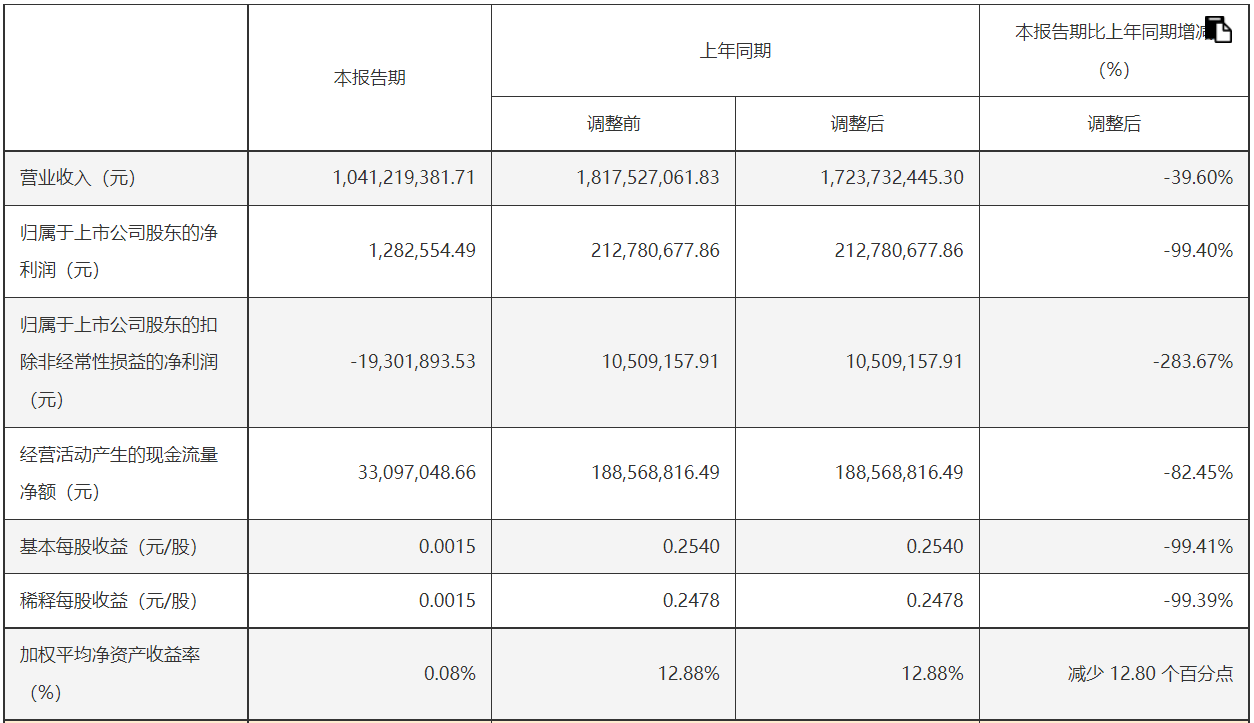The width and height of the screenshot is (1254, 723).
Task: Click the 稀释每股收益（元/股） row label
Action: 109,601
